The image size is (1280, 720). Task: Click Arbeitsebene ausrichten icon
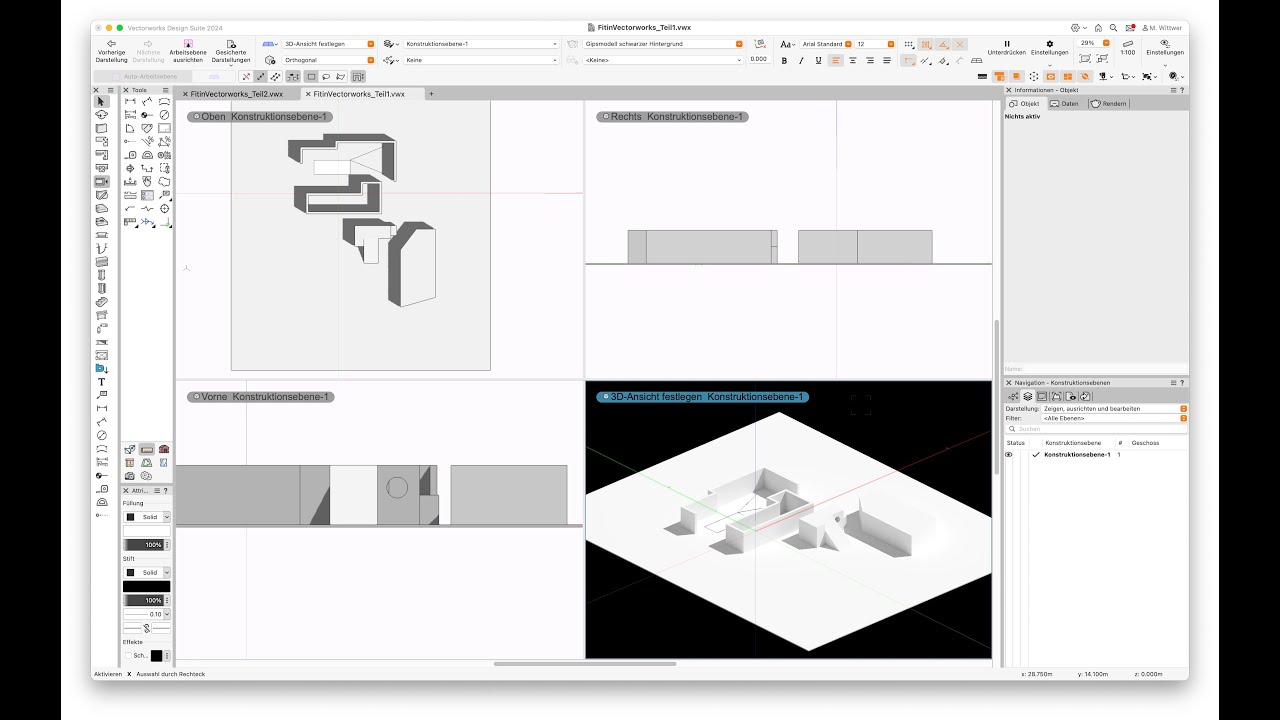[187, 43]
